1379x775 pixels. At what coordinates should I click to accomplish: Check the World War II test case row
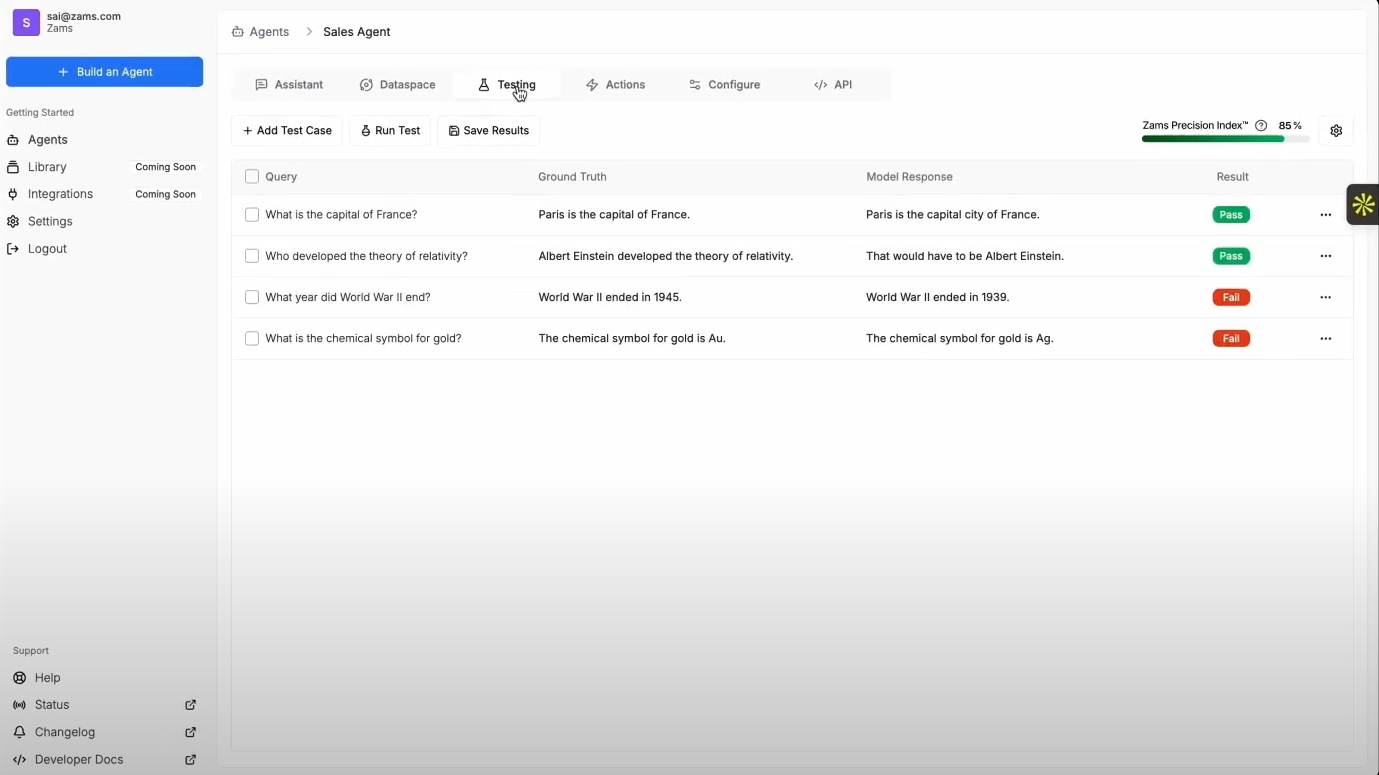(x=251, y=297)
